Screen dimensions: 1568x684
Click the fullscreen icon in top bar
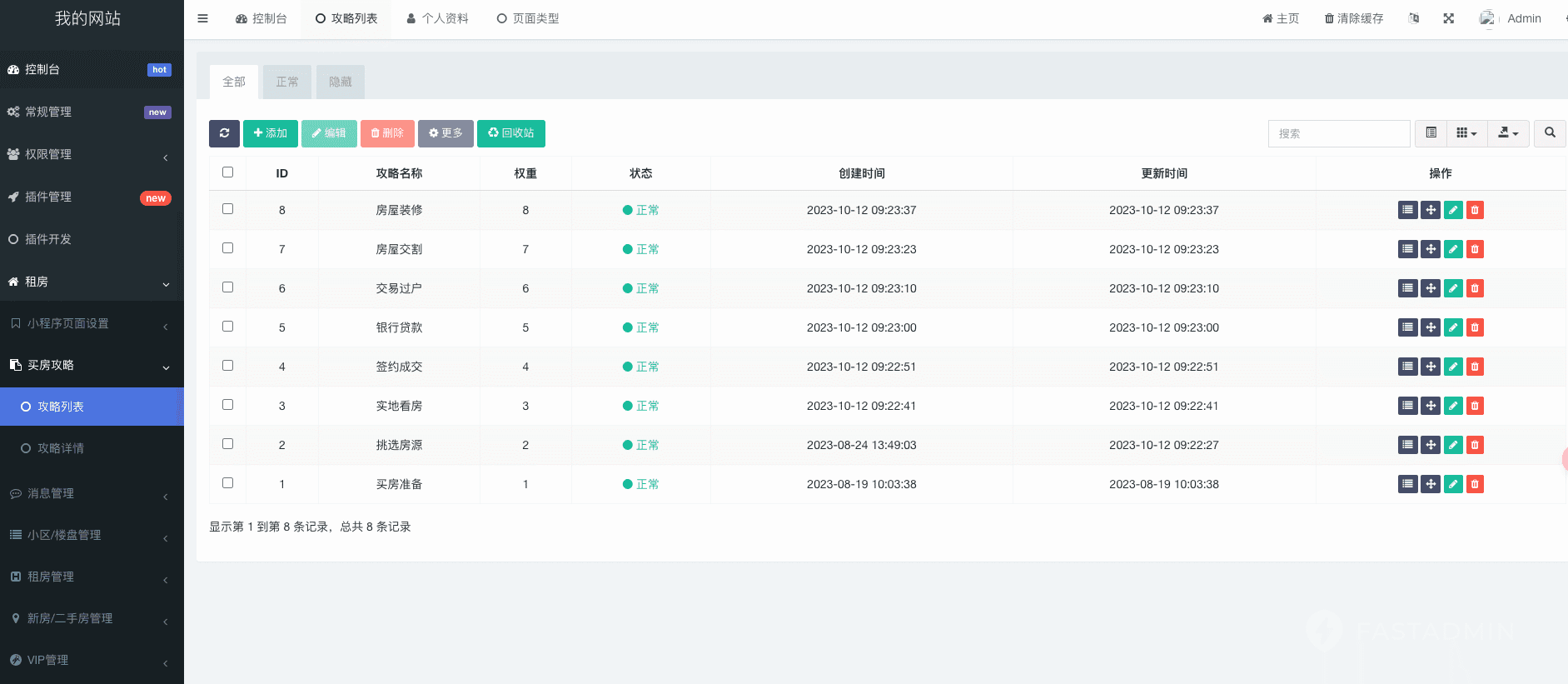(x=1449, y=18)
